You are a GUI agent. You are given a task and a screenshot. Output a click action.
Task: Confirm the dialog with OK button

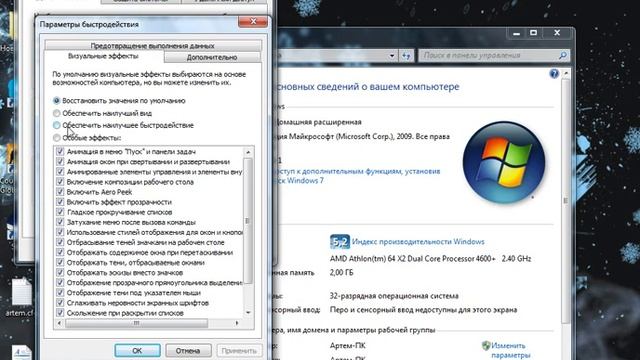click(x=137, y=350)
